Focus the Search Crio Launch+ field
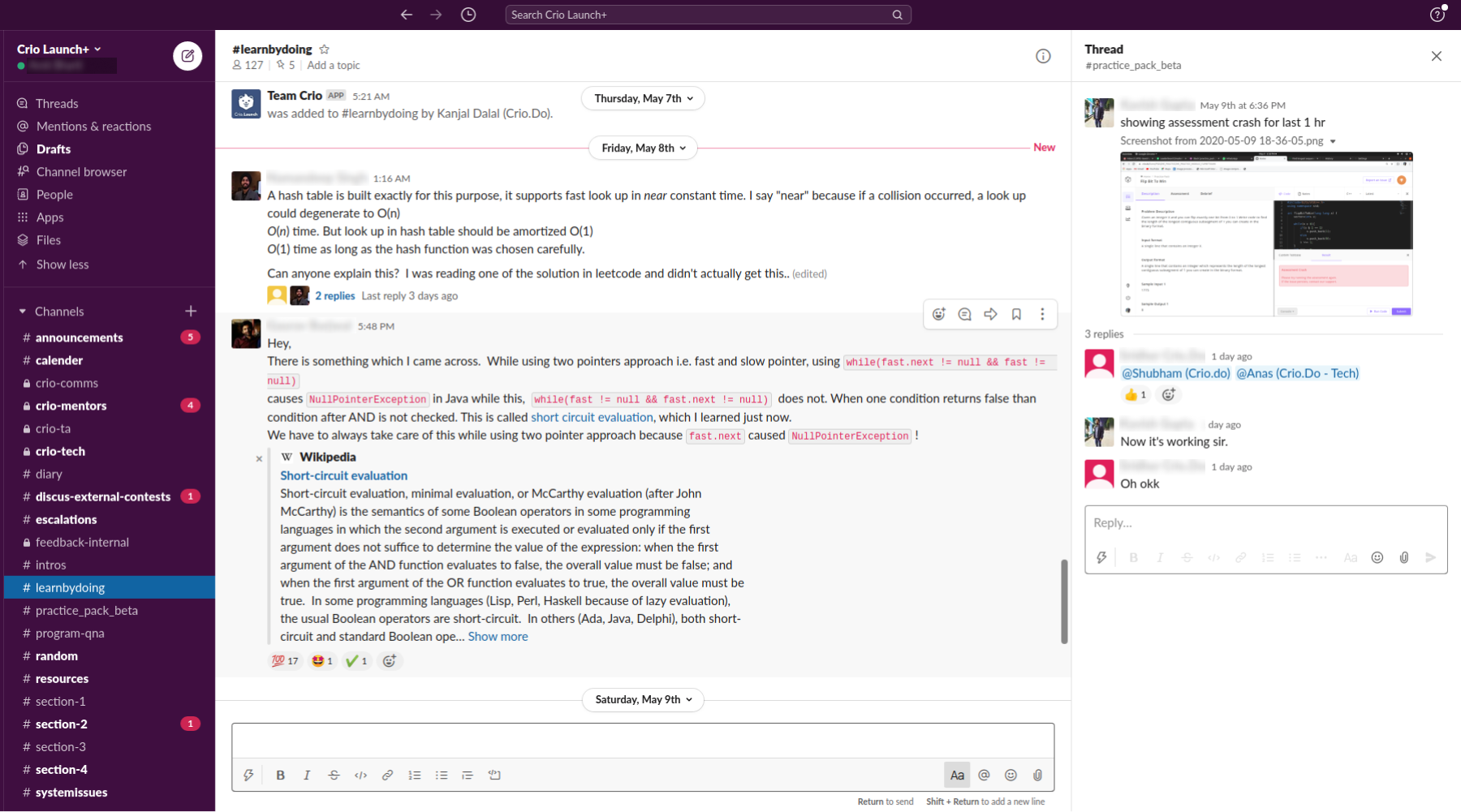 coord(708,15)
